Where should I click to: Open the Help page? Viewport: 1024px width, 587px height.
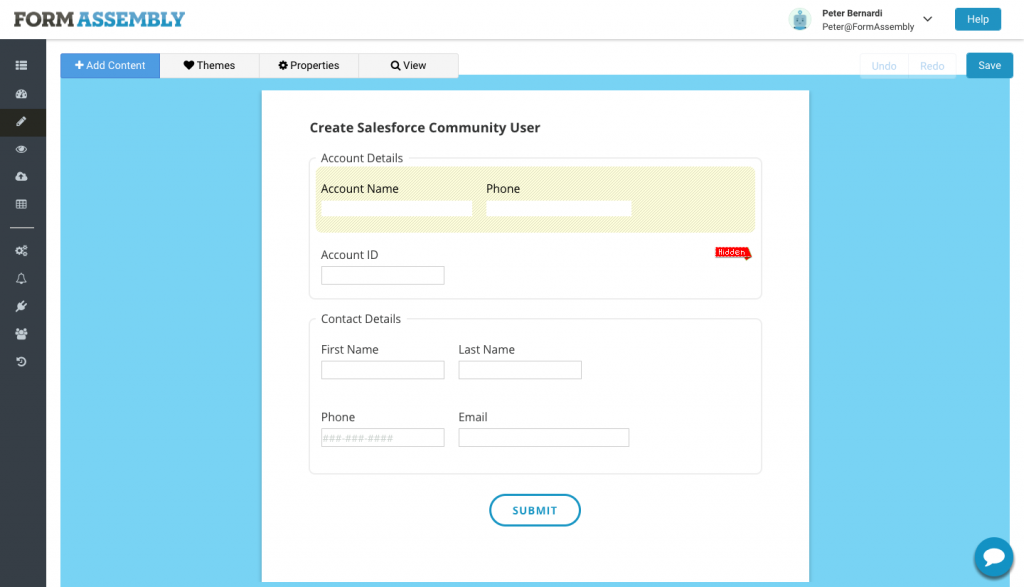977,18
